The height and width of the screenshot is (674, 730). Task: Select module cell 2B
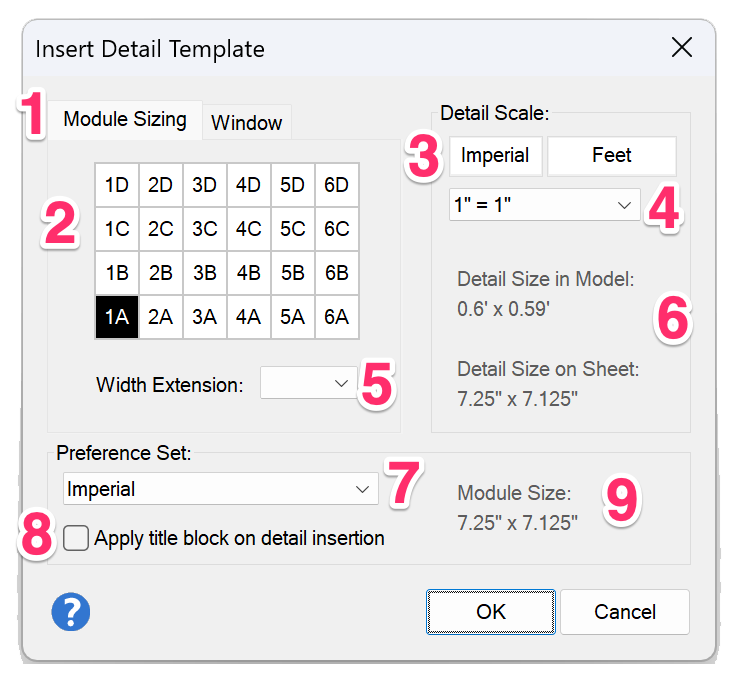coord(161,273)
